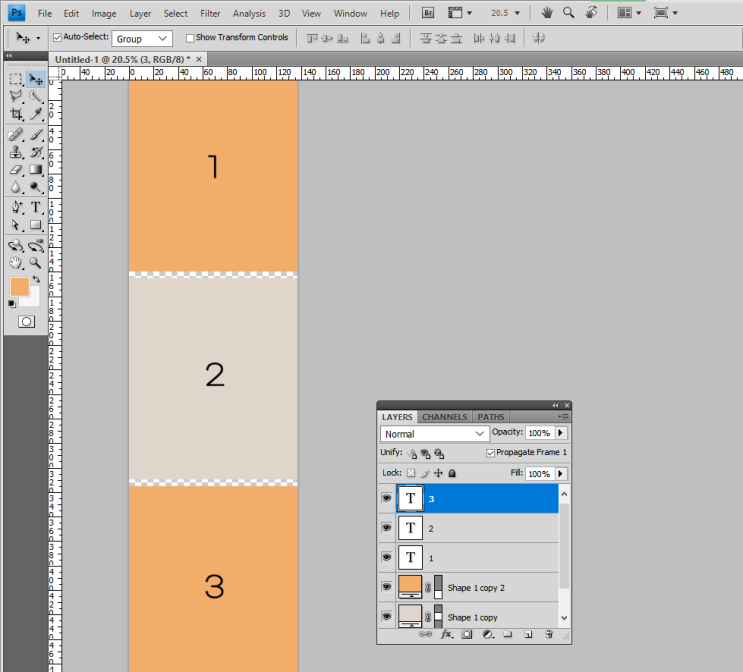
Task: Click the background color swatch
Action: [x=35, y=300]
